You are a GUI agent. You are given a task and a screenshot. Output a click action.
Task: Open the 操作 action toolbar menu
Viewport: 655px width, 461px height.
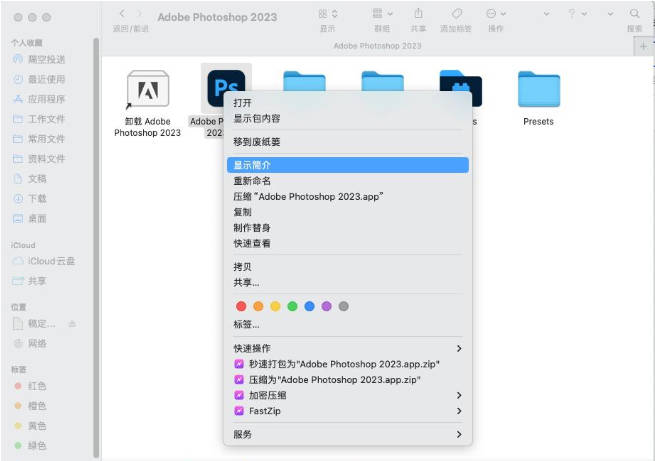pyautogui.click(x=496, y=14)
